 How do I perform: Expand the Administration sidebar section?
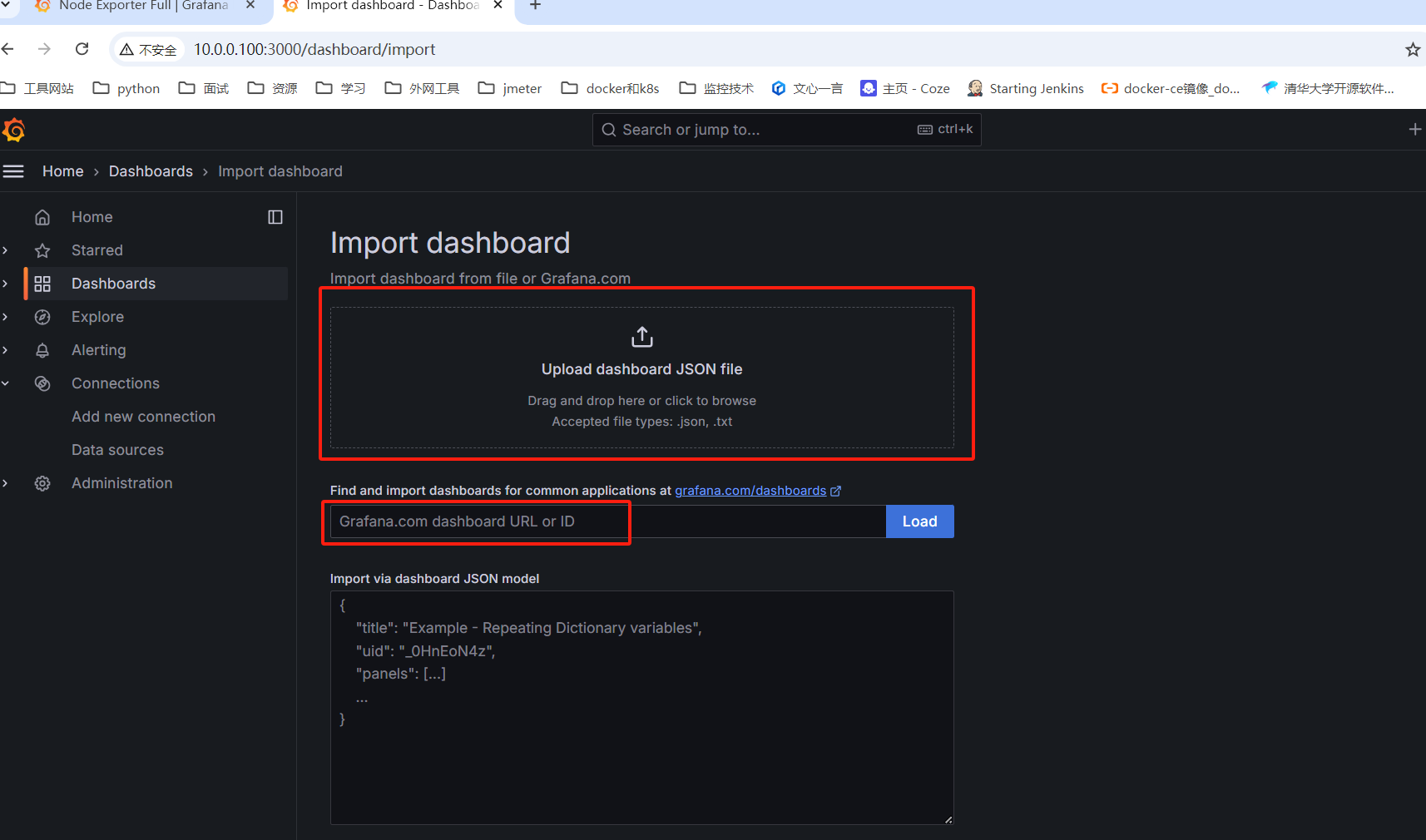pyautogui.click(x=5, y=483)
